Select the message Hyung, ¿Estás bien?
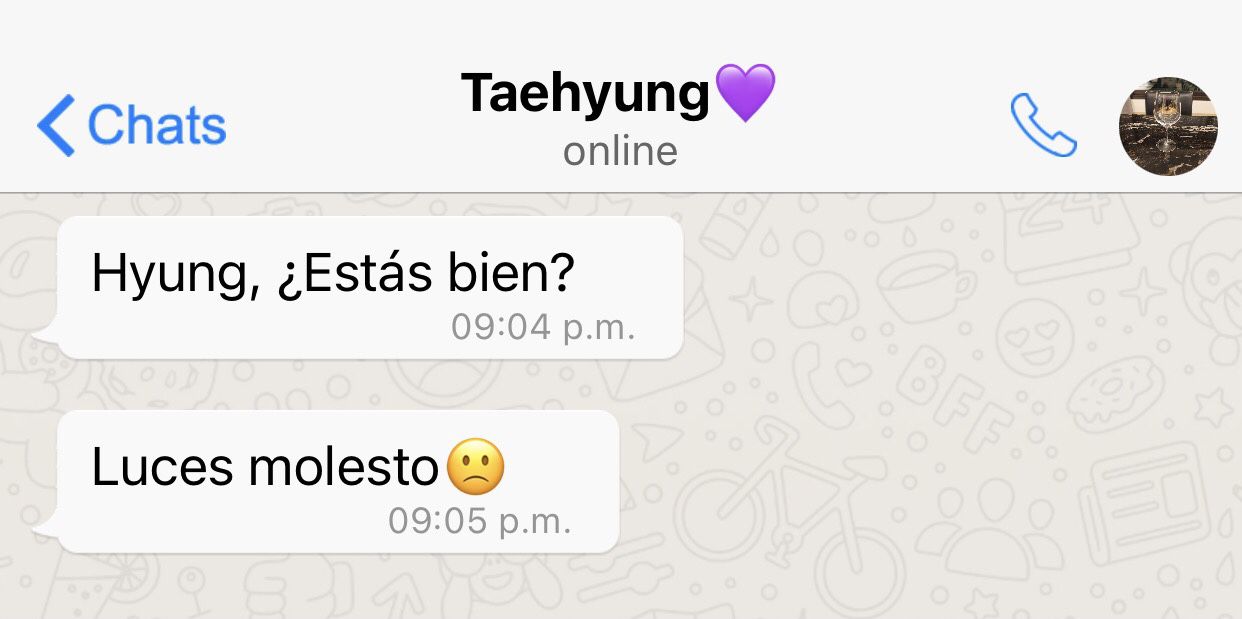 pyautogui.click(x=370, y=287)
